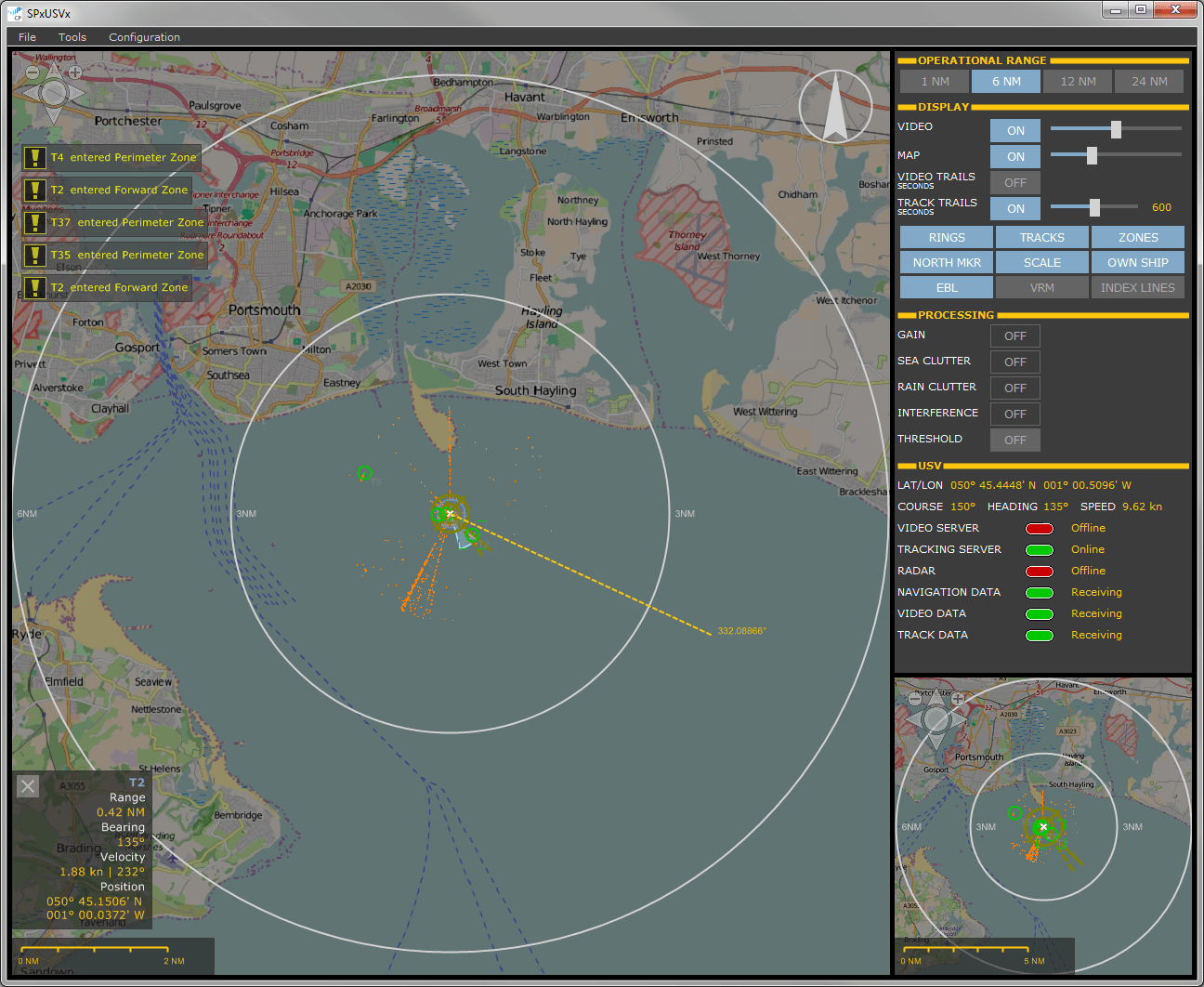Click the zoom in plus icon on the map

click(x=74, y=72)
